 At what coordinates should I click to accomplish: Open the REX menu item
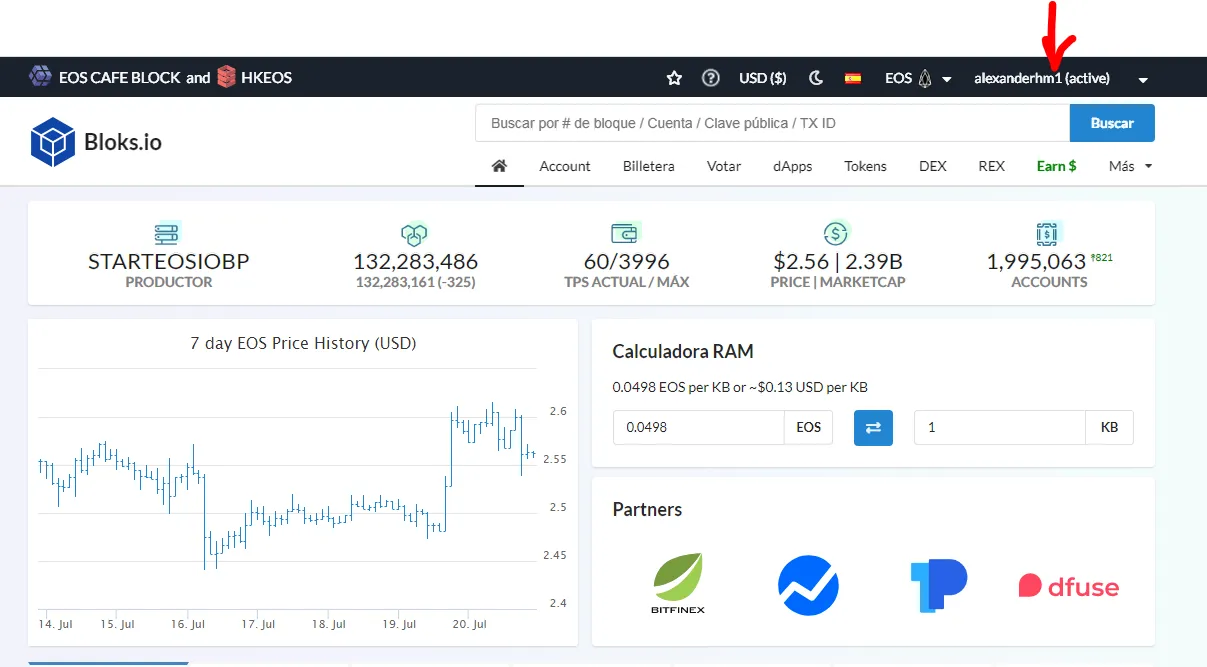991,166
